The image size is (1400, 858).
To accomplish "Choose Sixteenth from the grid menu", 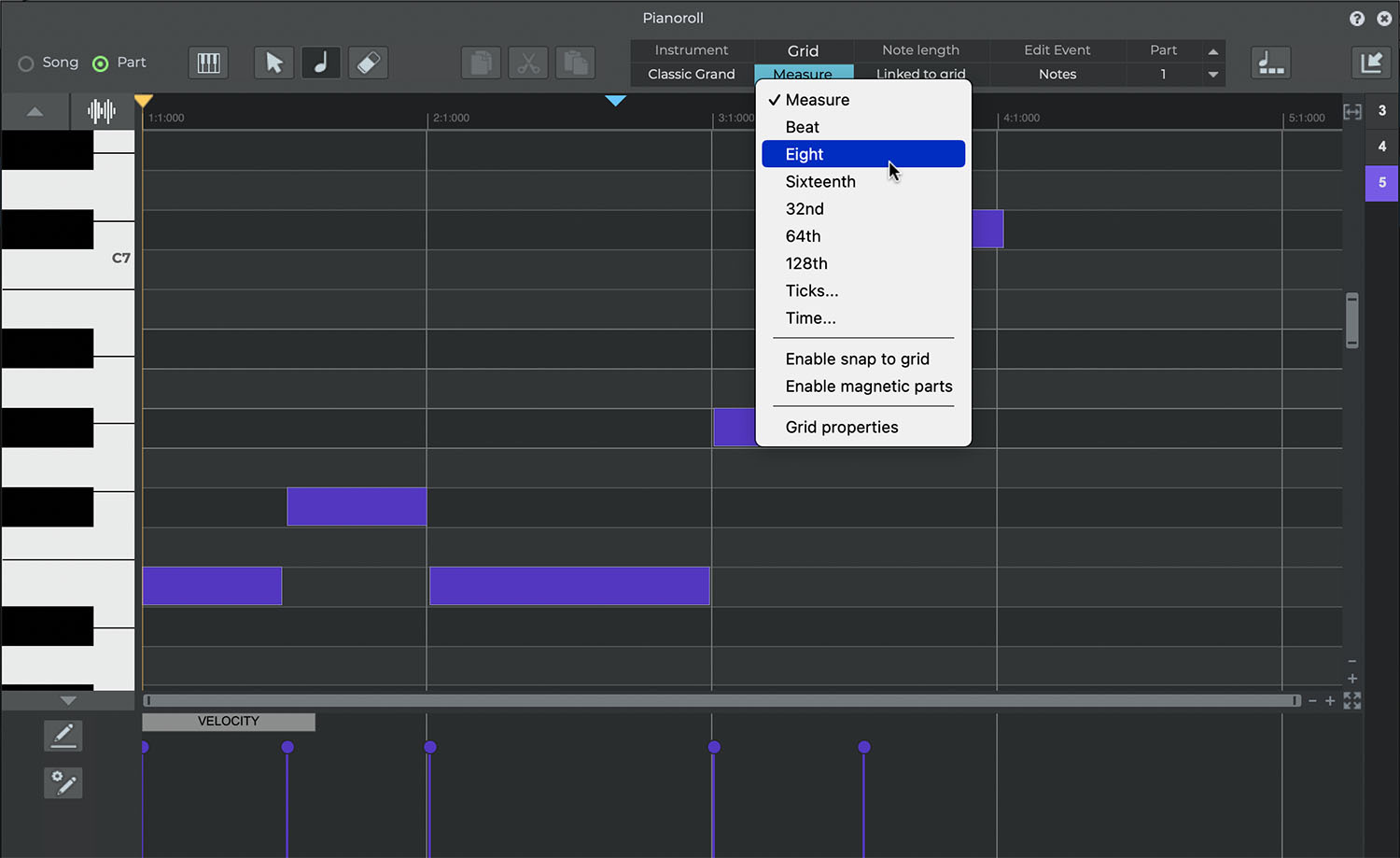I will tap(820, 182).
